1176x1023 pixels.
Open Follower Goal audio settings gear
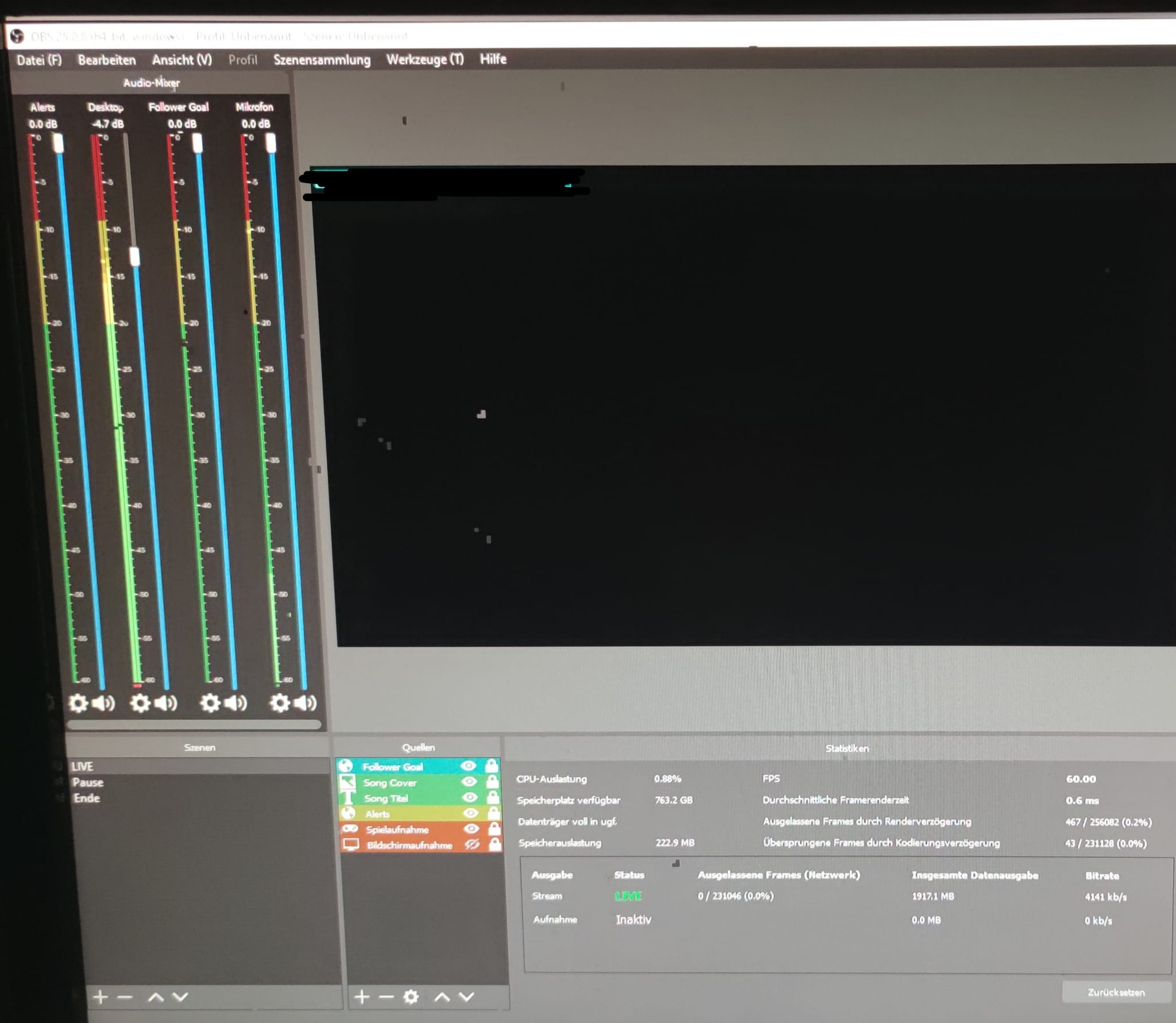click(x=210, y=702)
